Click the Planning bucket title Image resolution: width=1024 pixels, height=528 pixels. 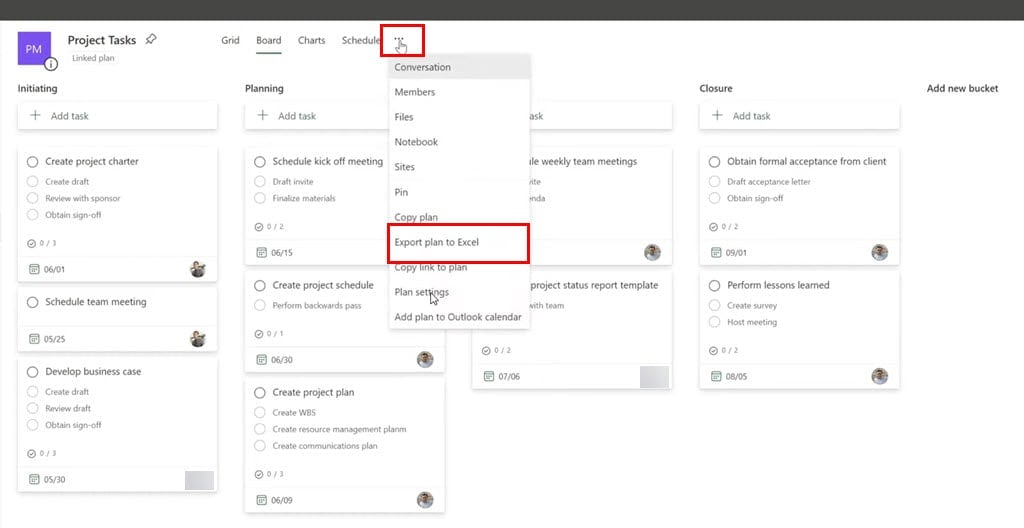pos(264,88)
